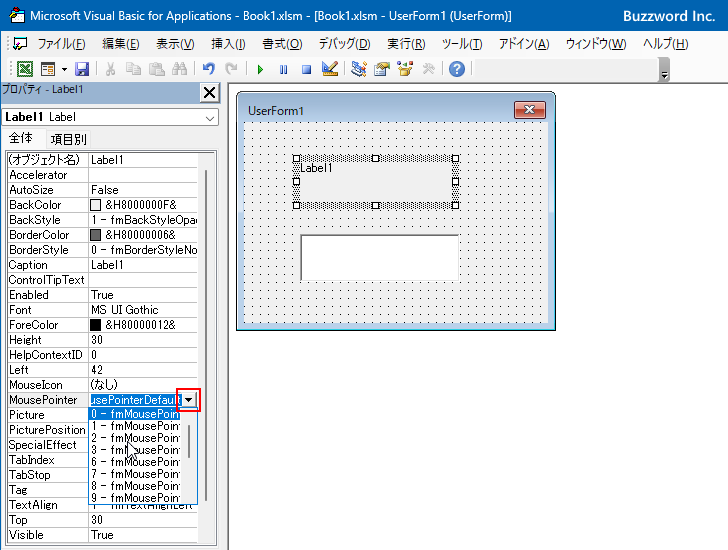
Task: Switch to the 項目別 tab
Action: pos(69,139)
